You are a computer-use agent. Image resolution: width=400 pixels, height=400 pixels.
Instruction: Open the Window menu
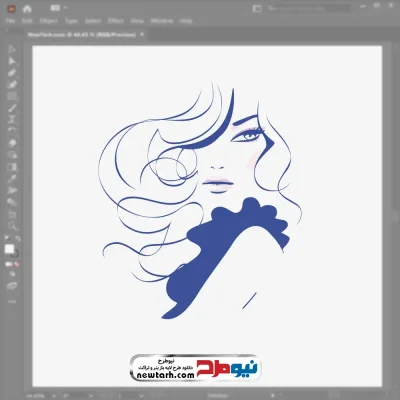point(162,21)
